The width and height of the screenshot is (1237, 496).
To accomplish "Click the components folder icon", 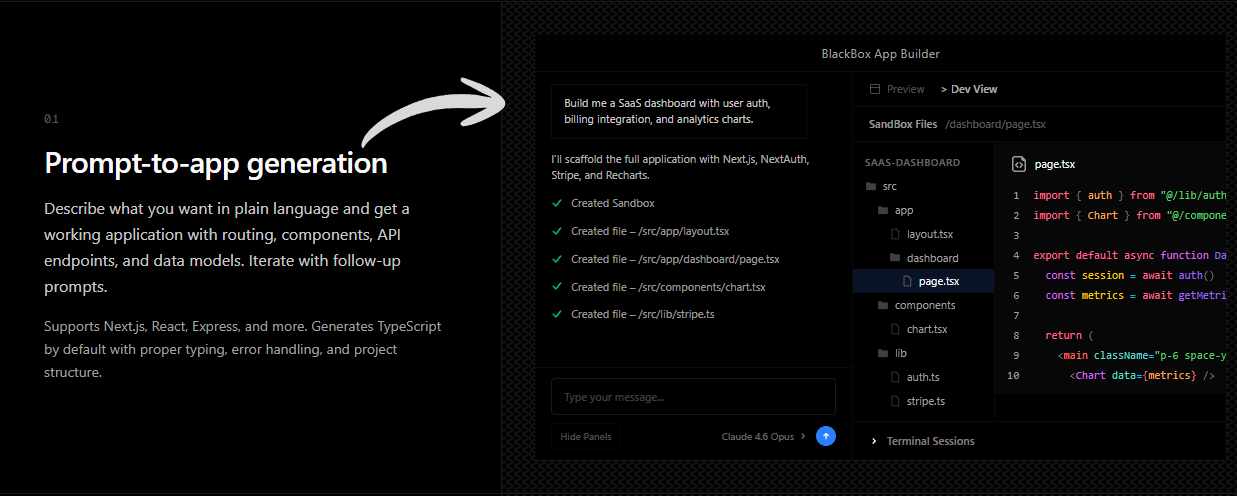I will pos(882,306).
